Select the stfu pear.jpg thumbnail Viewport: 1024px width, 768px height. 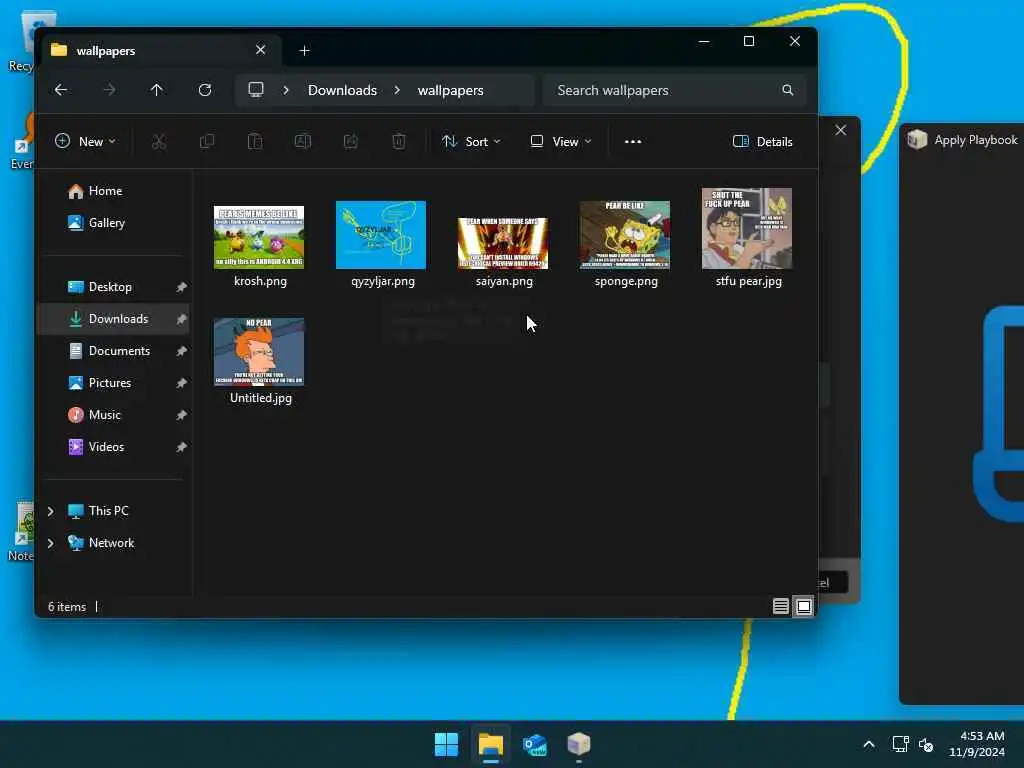coord(747,229)
